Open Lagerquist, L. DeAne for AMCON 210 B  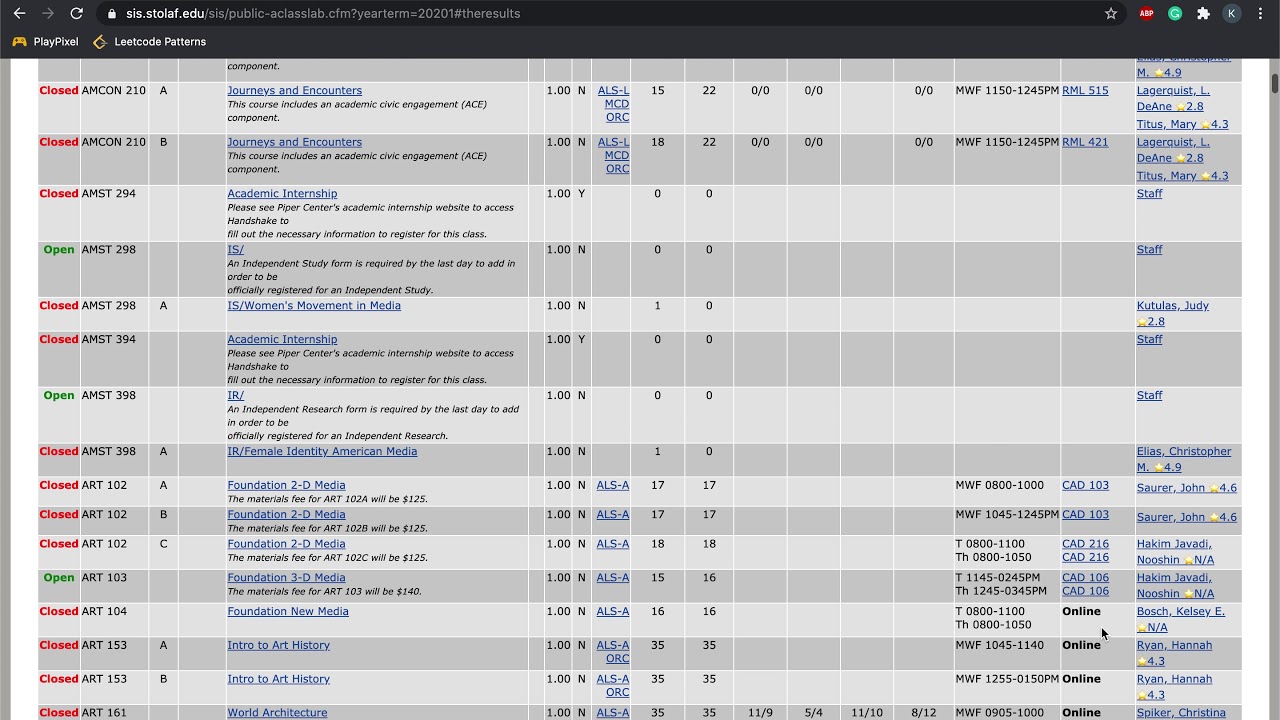1173,150
